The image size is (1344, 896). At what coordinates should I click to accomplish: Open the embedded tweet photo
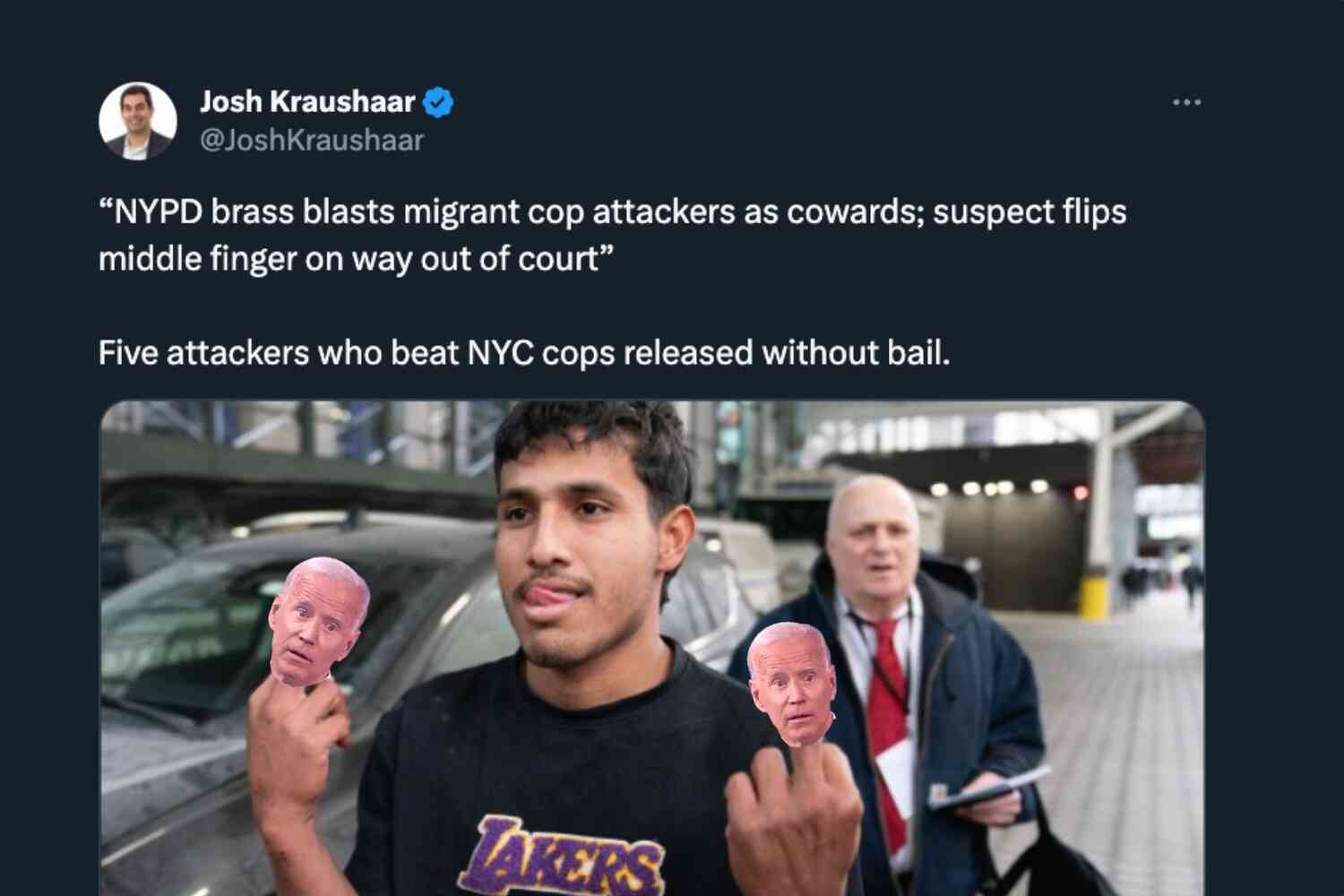pyautogui.click(x=652, y=648)
